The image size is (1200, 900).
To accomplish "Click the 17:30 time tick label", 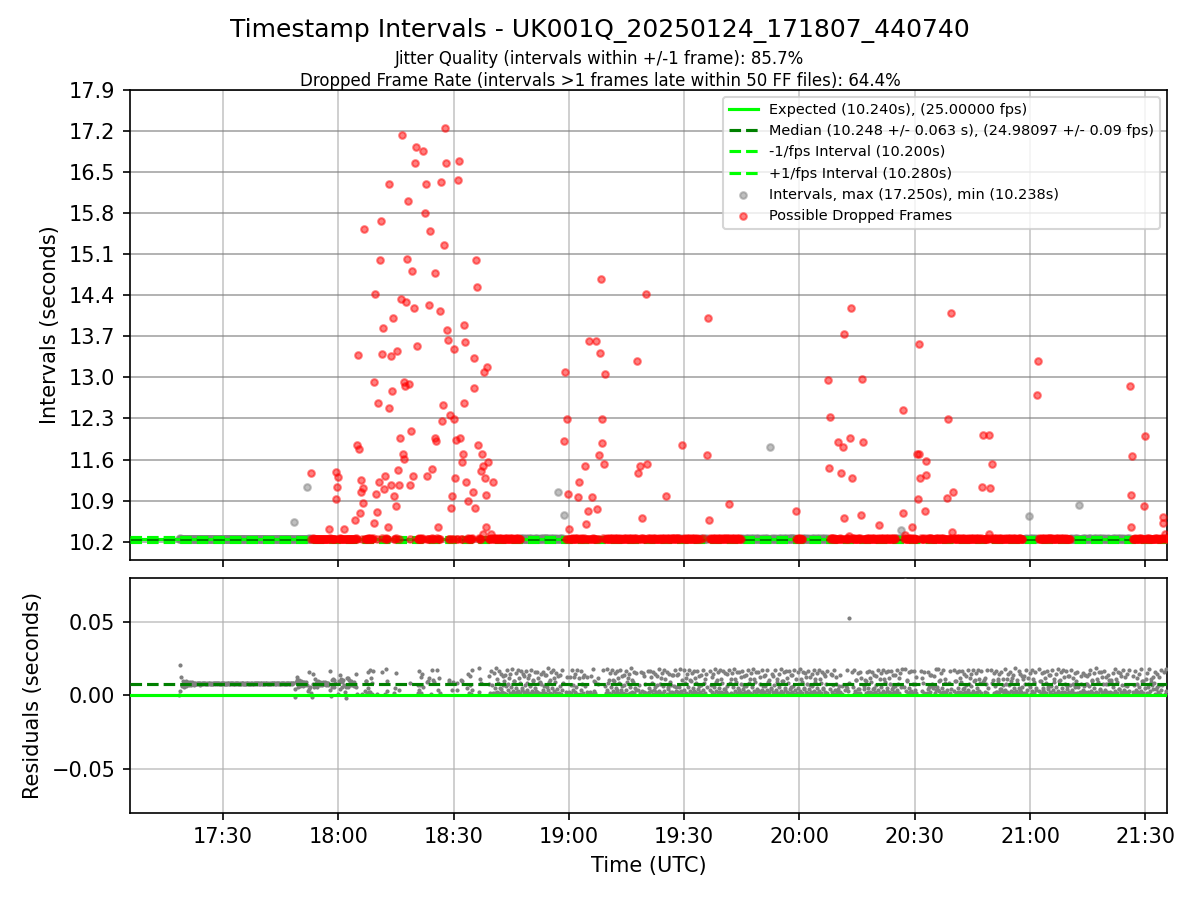I will pyautogui.click(x=222, y=835).
